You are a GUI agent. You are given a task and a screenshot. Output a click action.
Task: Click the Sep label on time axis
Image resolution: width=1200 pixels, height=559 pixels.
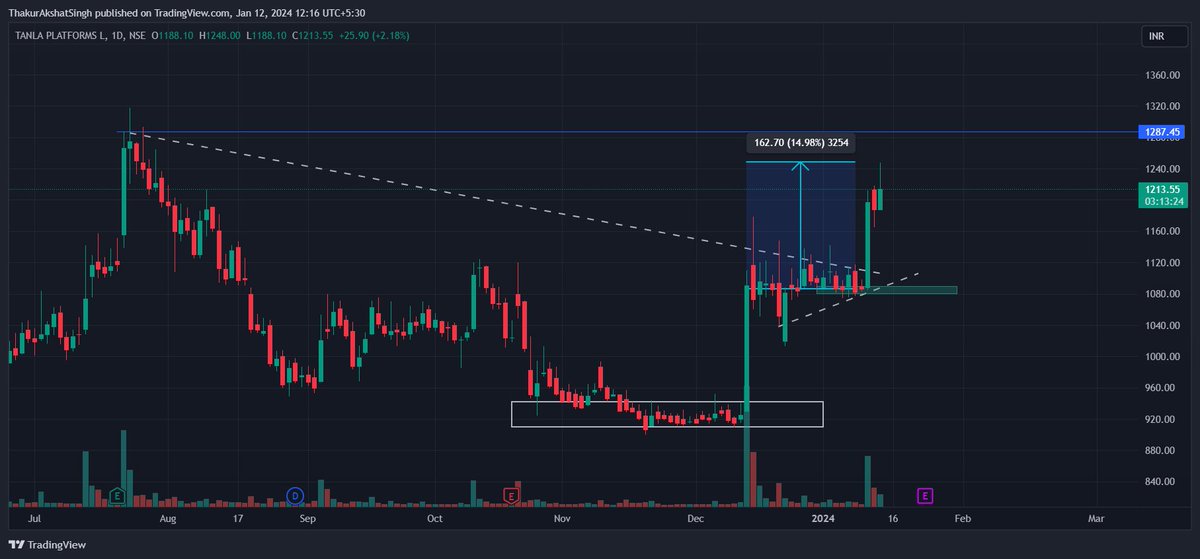308,519
